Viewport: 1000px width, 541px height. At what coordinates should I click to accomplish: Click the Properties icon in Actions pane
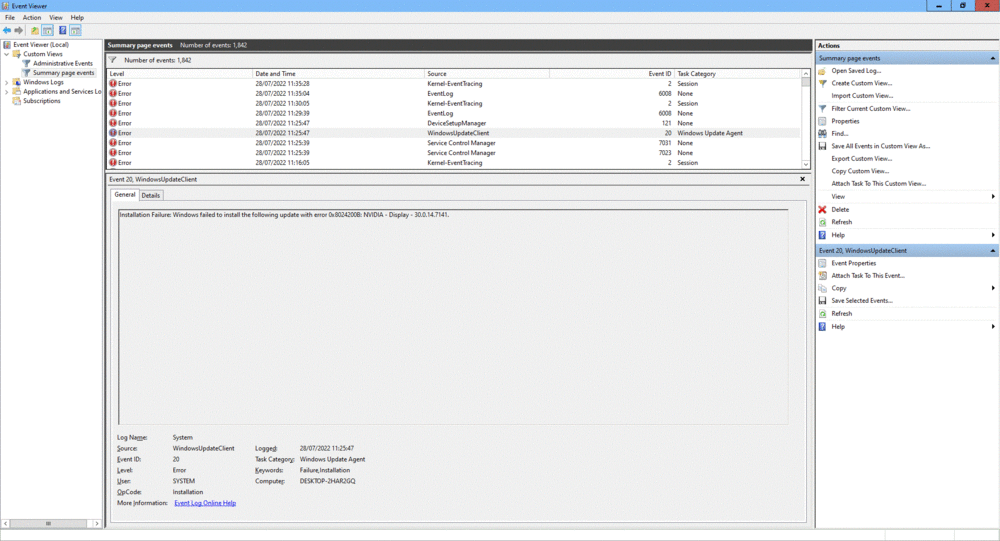pos(823,121)
